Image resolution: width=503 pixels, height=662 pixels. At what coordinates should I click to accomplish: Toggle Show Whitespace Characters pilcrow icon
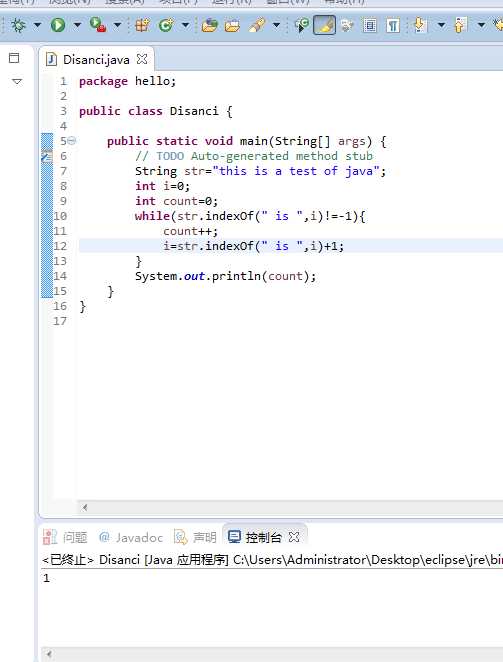tap(393, 25)
